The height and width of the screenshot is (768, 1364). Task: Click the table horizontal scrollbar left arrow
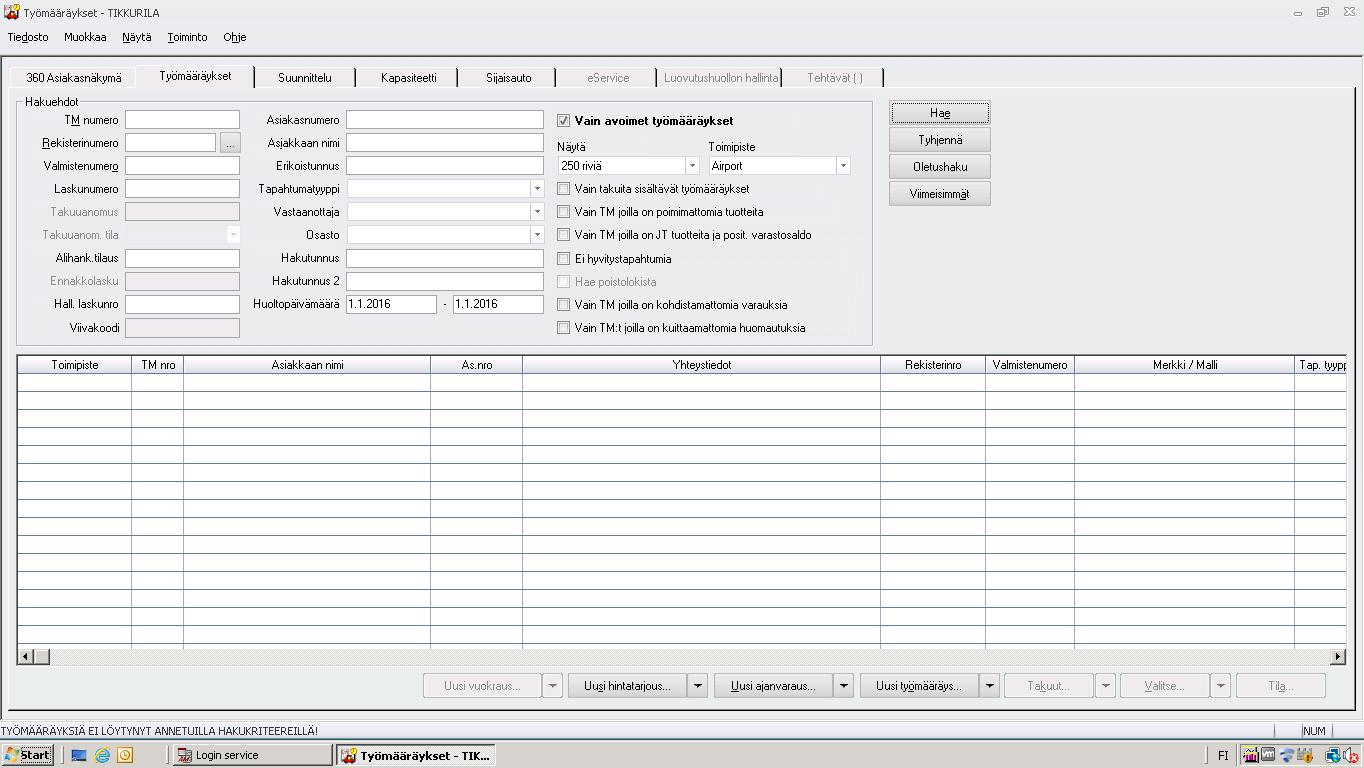[26, 657]
